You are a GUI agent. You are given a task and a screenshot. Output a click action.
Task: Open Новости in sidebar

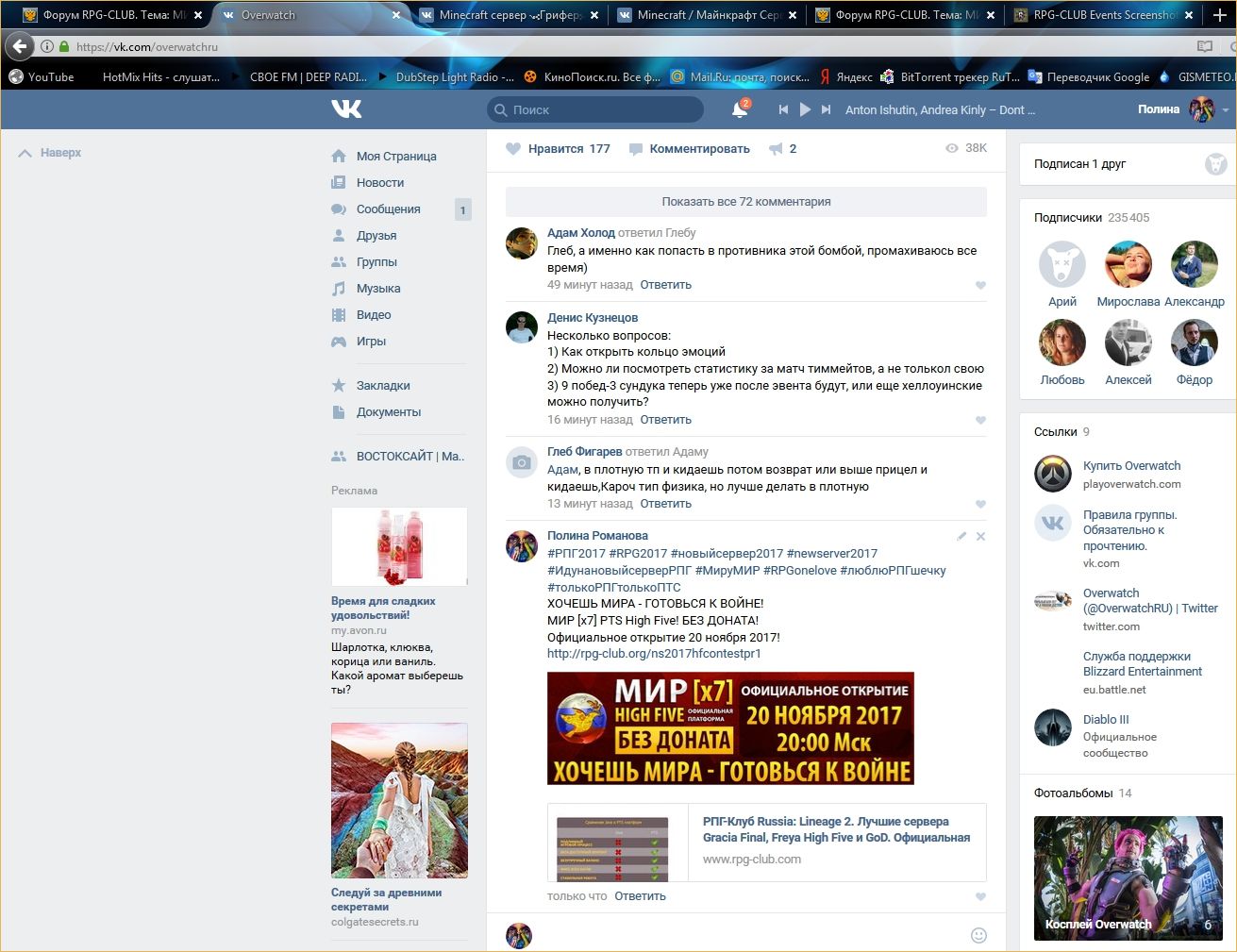pos(380,183)
